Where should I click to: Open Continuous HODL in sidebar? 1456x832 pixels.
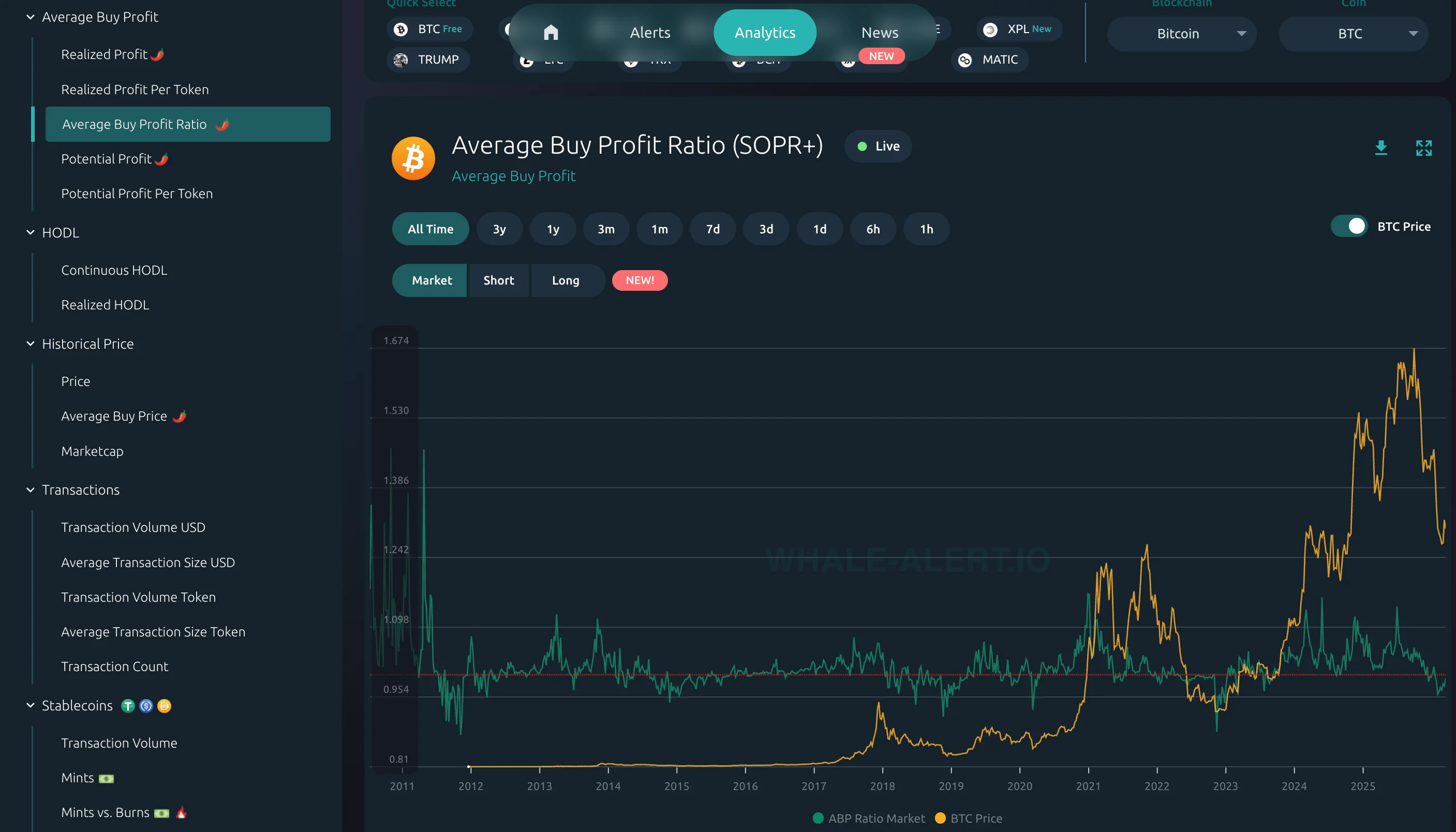coord(114,270)
